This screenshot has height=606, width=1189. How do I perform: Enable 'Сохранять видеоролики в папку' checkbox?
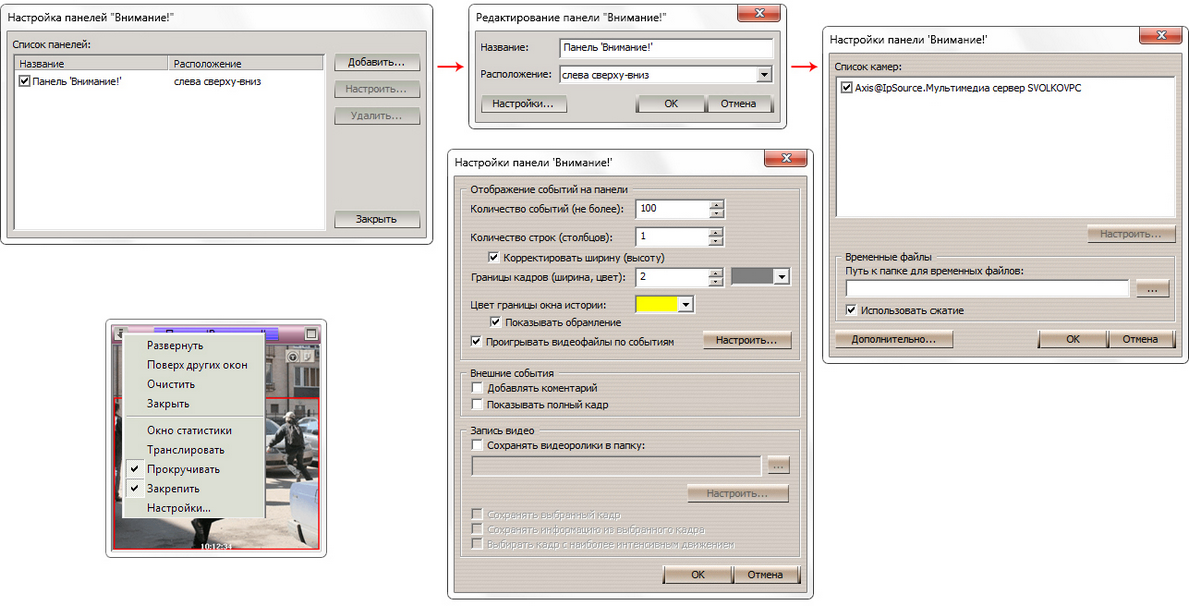click(x=478, y=445)
